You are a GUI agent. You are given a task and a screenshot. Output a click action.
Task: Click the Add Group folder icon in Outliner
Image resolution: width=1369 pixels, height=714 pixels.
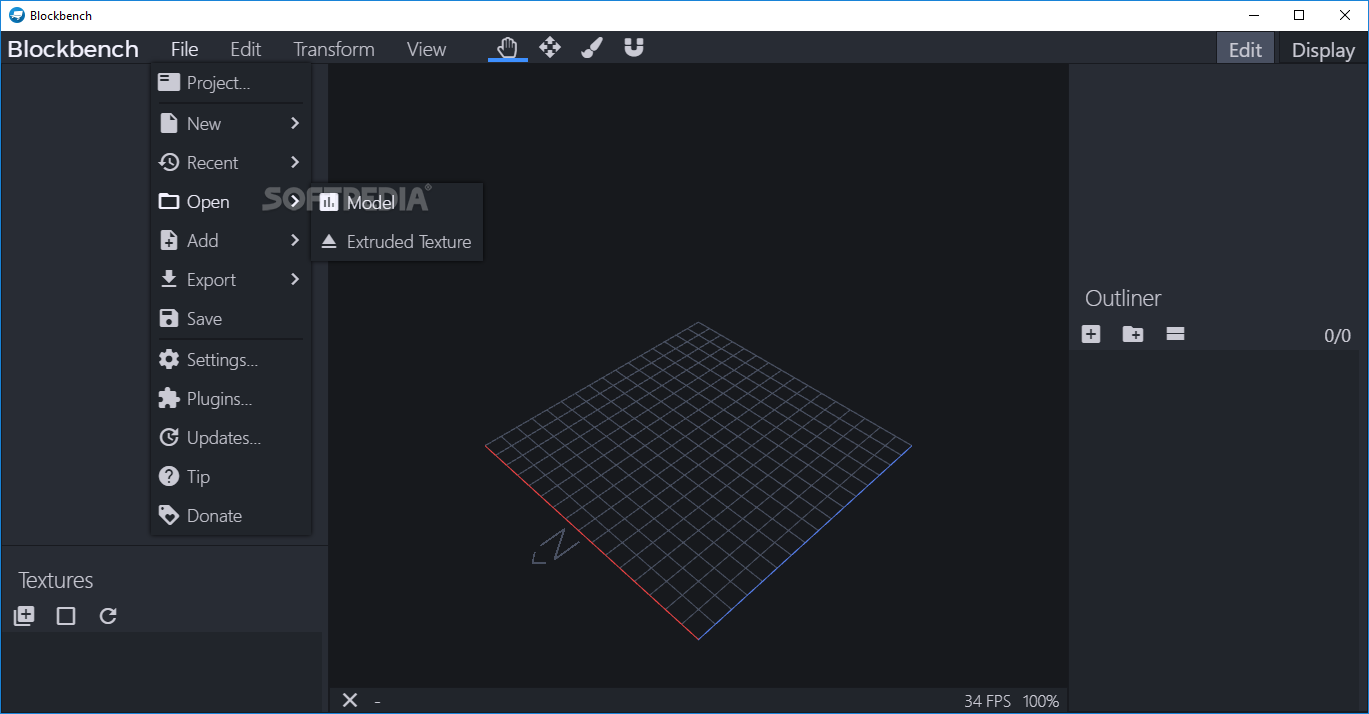pos(1133,334)
